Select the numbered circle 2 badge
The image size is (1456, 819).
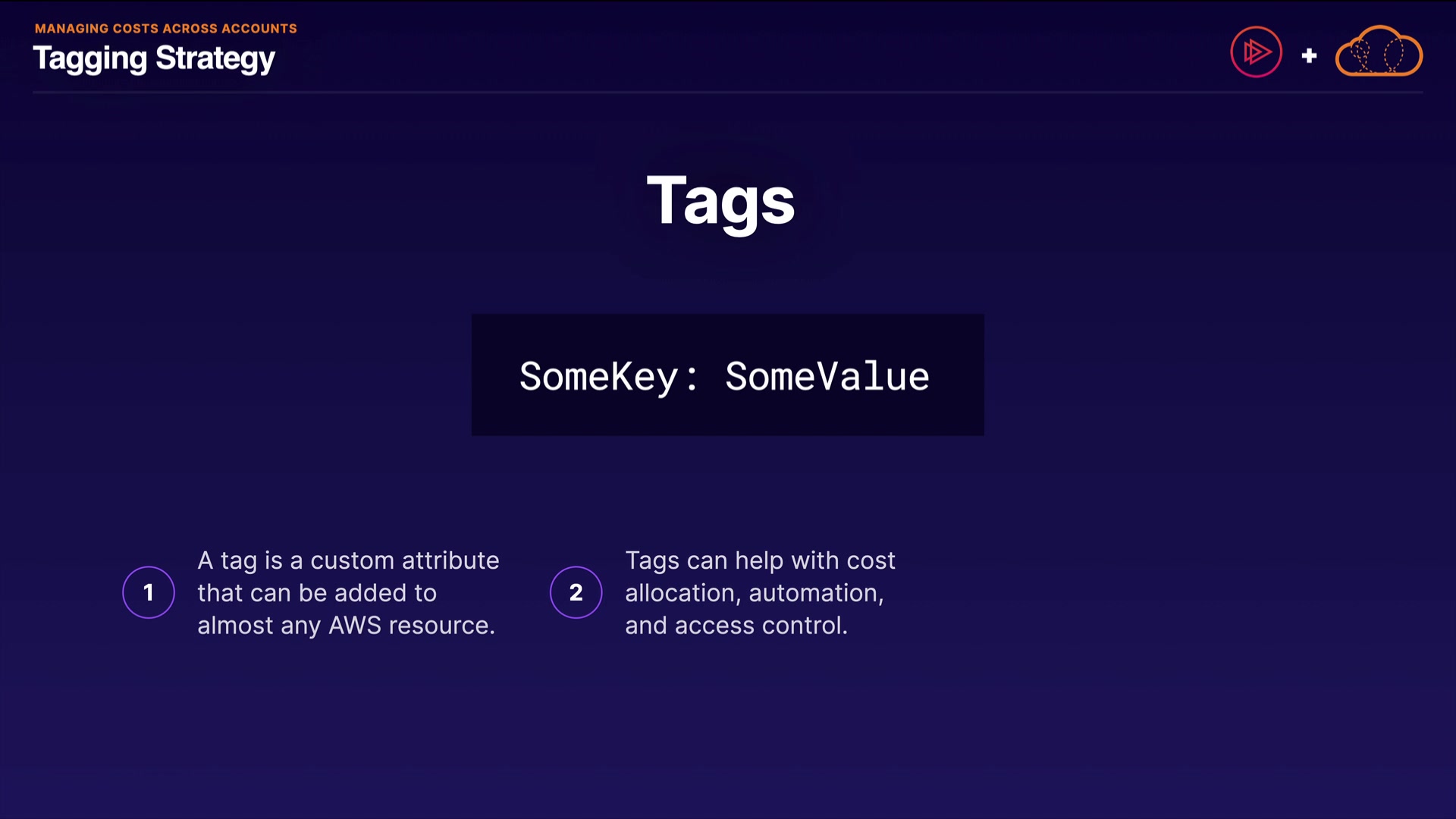click(x=576, y=592)
